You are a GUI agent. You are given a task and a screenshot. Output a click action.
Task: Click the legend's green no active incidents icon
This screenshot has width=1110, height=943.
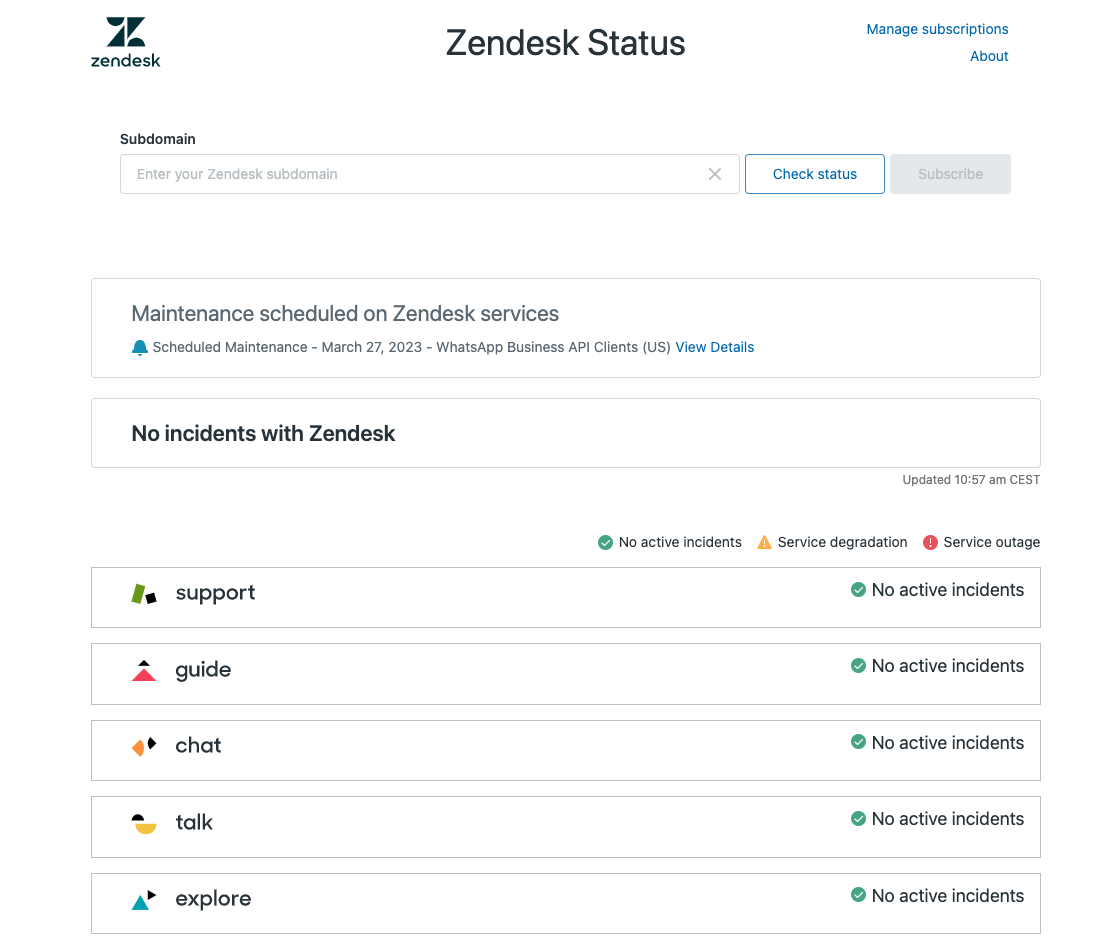[x=605, y=542]
